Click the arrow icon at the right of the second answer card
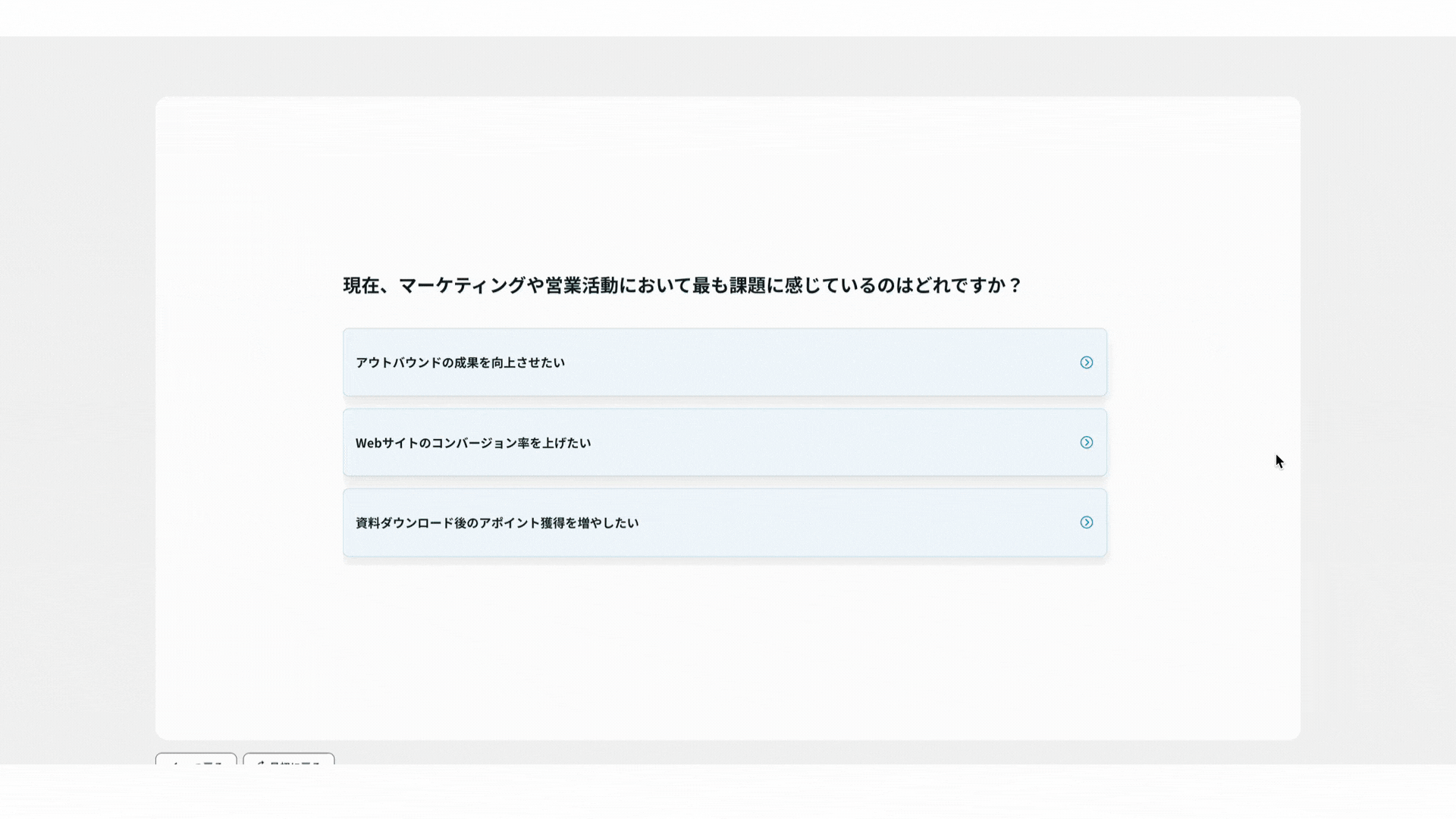 pos(1087,442)
